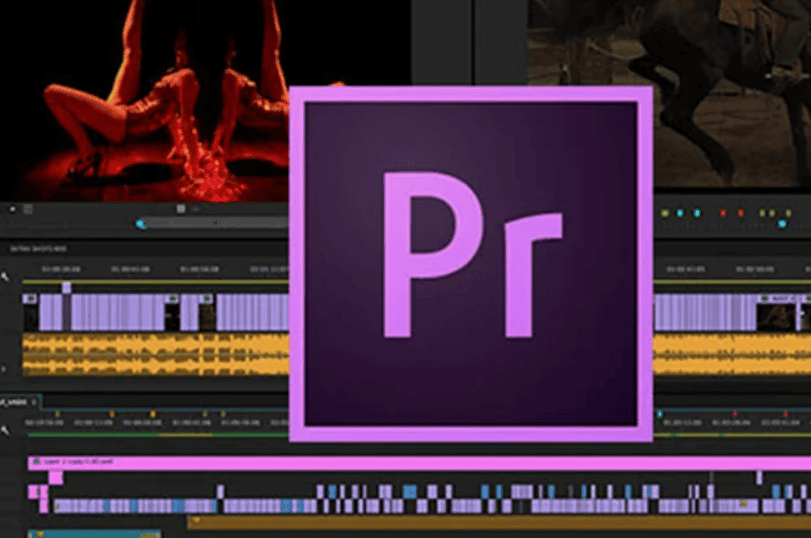This screenshot has width=811, height=538.
Task: Click the leftmost yellow marker on the lower timeline ruler
Action: click(x=57, y=414)
